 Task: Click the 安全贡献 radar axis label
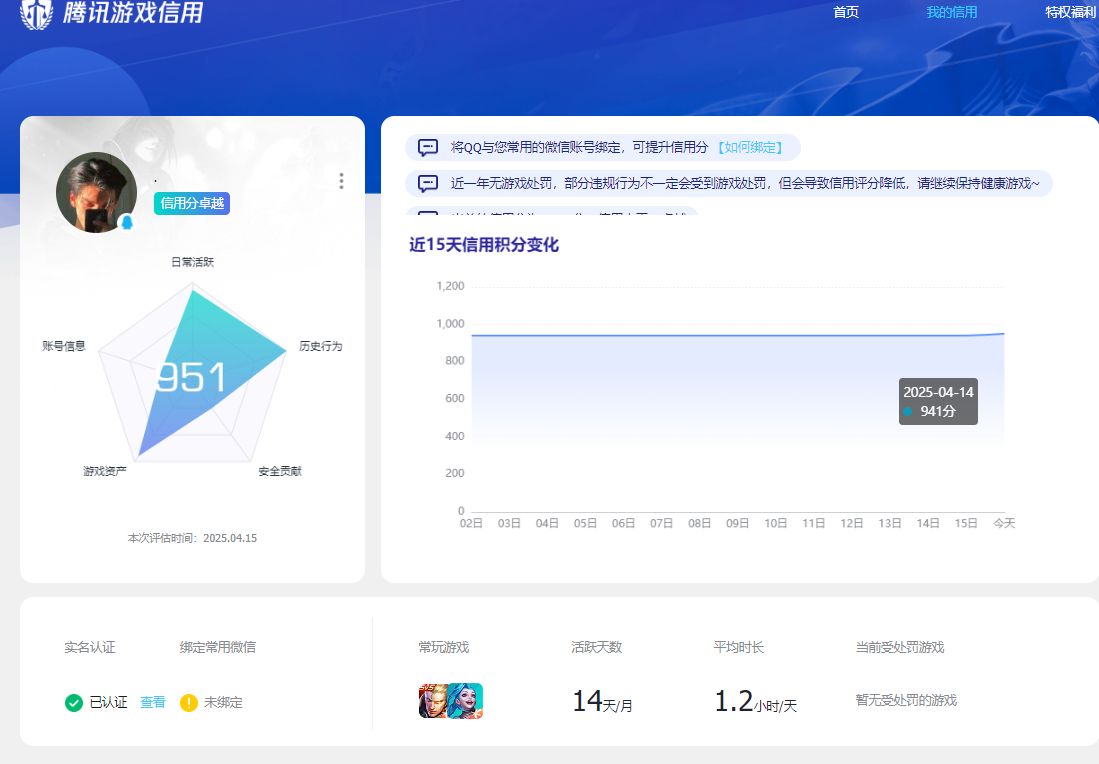[x=280, y=471]
